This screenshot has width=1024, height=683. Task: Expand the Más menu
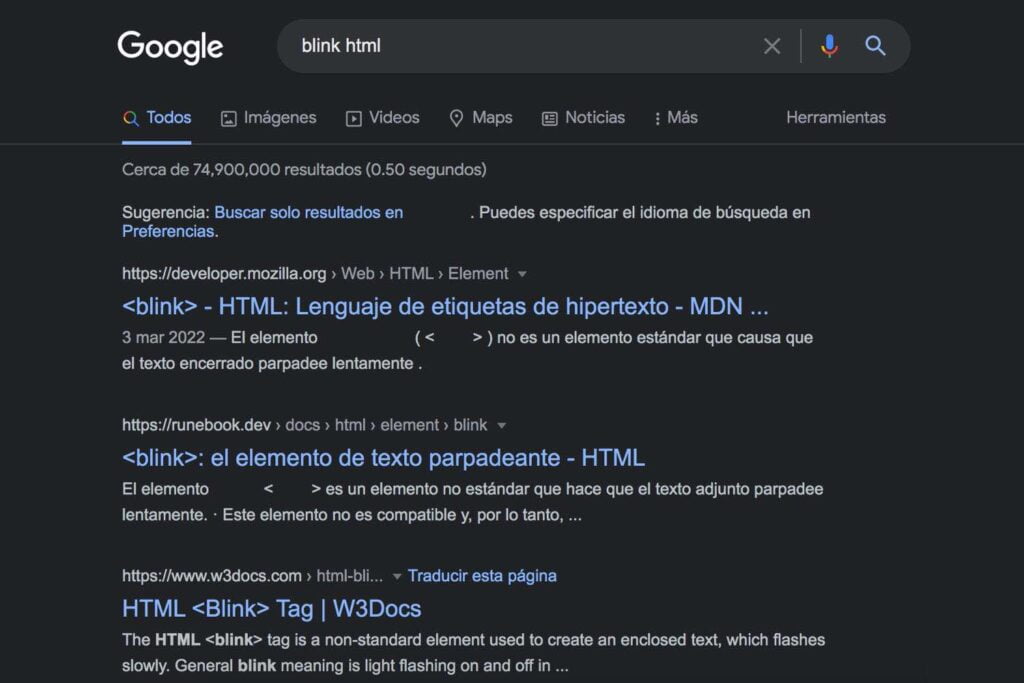point(676,118)
